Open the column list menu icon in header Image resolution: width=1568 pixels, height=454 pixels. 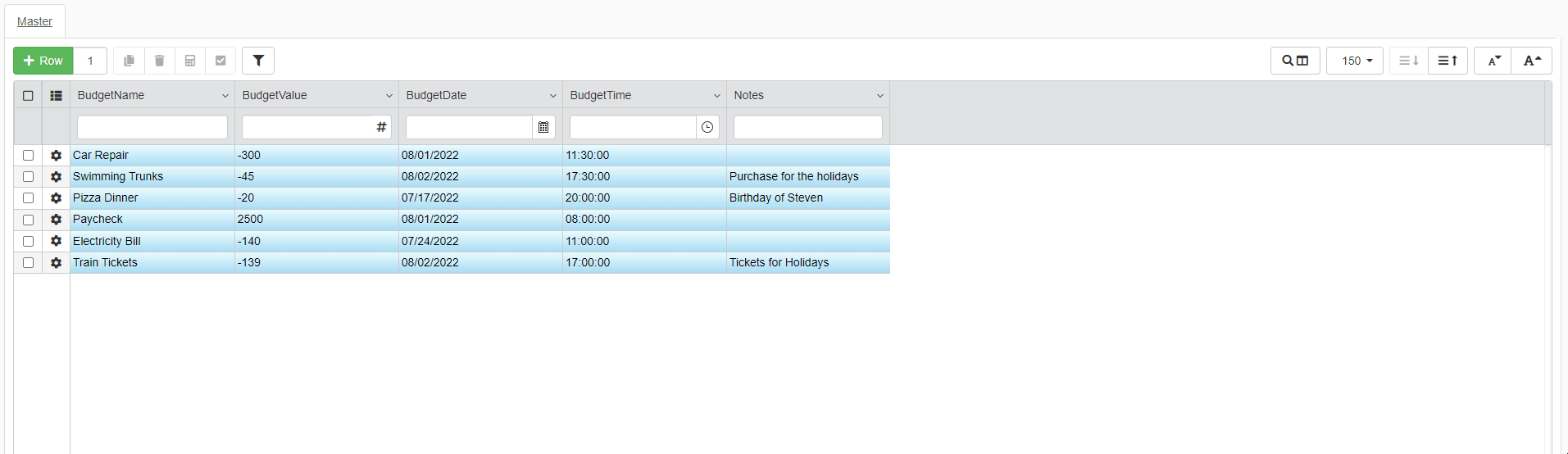[56, 96]
